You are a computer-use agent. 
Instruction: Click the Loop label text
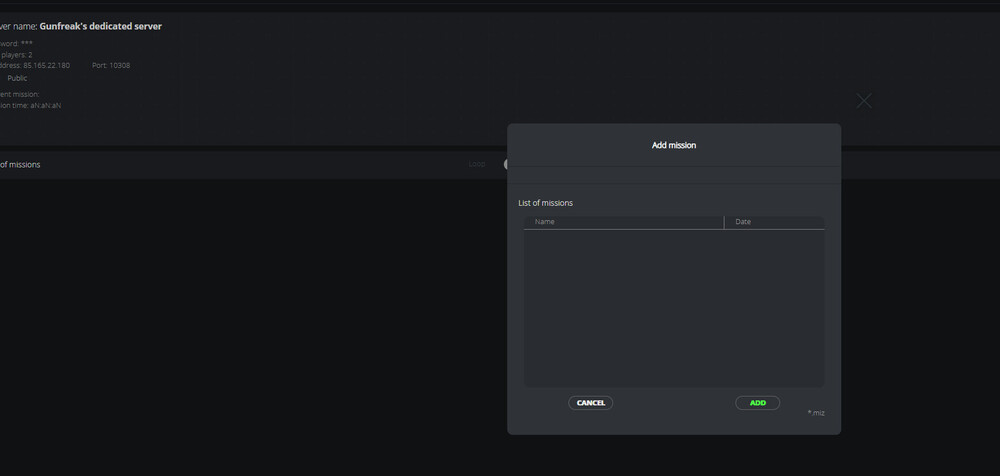click(476, 164)
